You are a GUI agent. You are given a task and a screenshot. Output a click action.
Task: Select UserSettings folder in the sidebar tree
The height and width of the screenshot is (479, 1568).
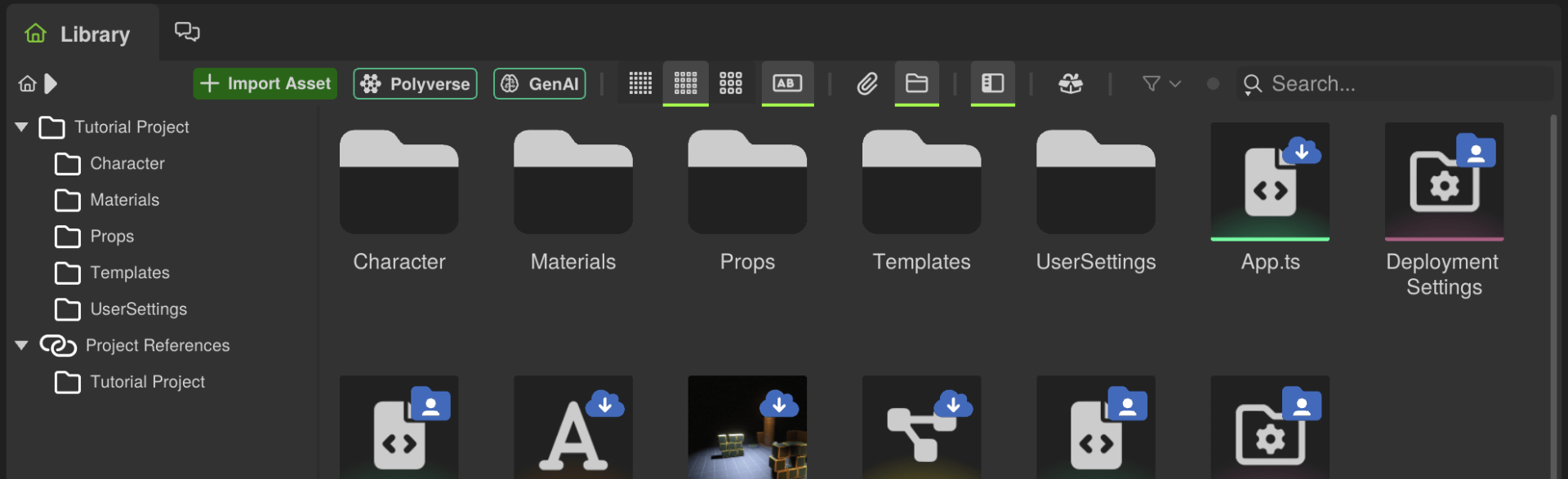[138, 309]
